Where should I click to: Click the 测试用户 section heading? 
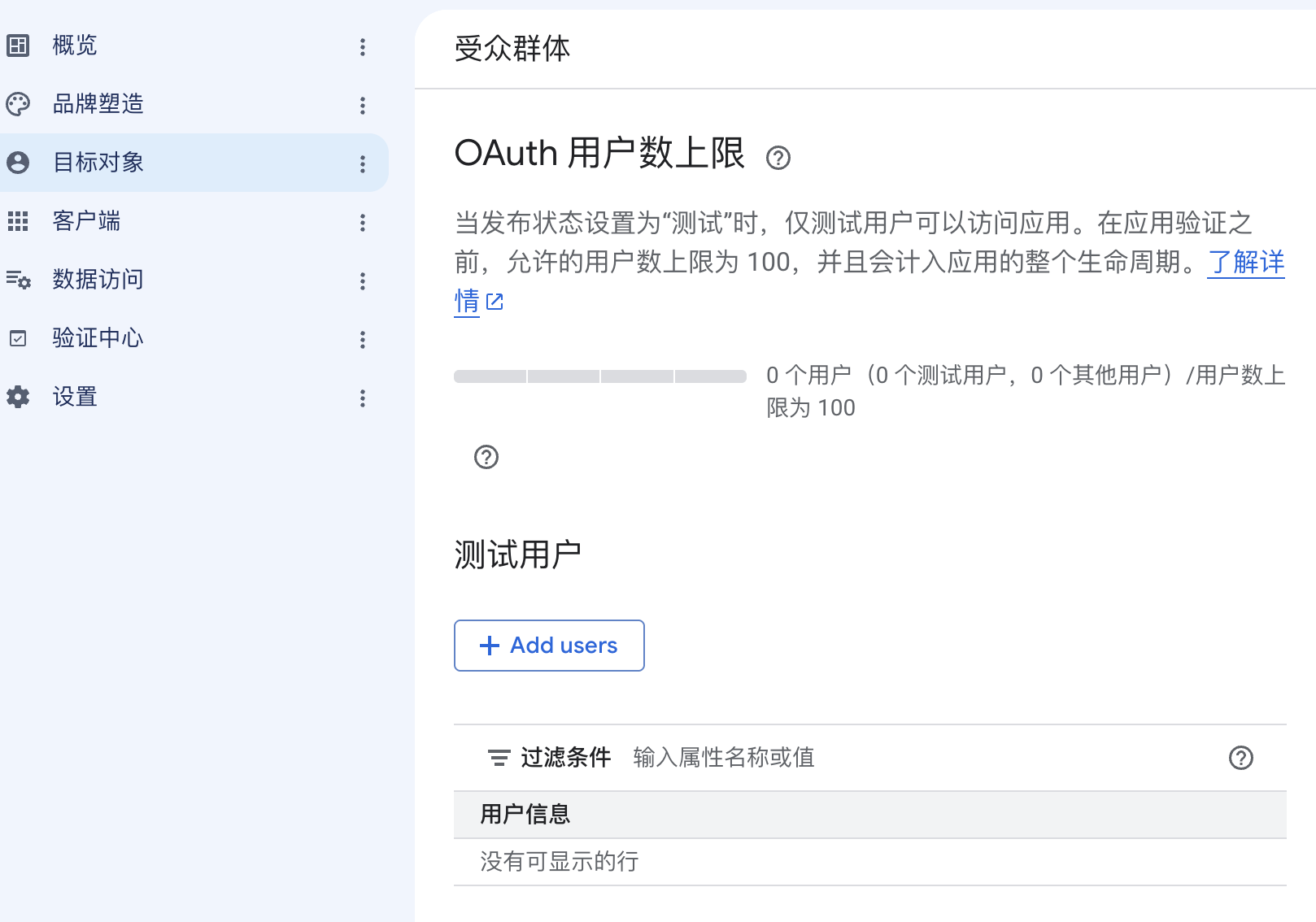517,555
